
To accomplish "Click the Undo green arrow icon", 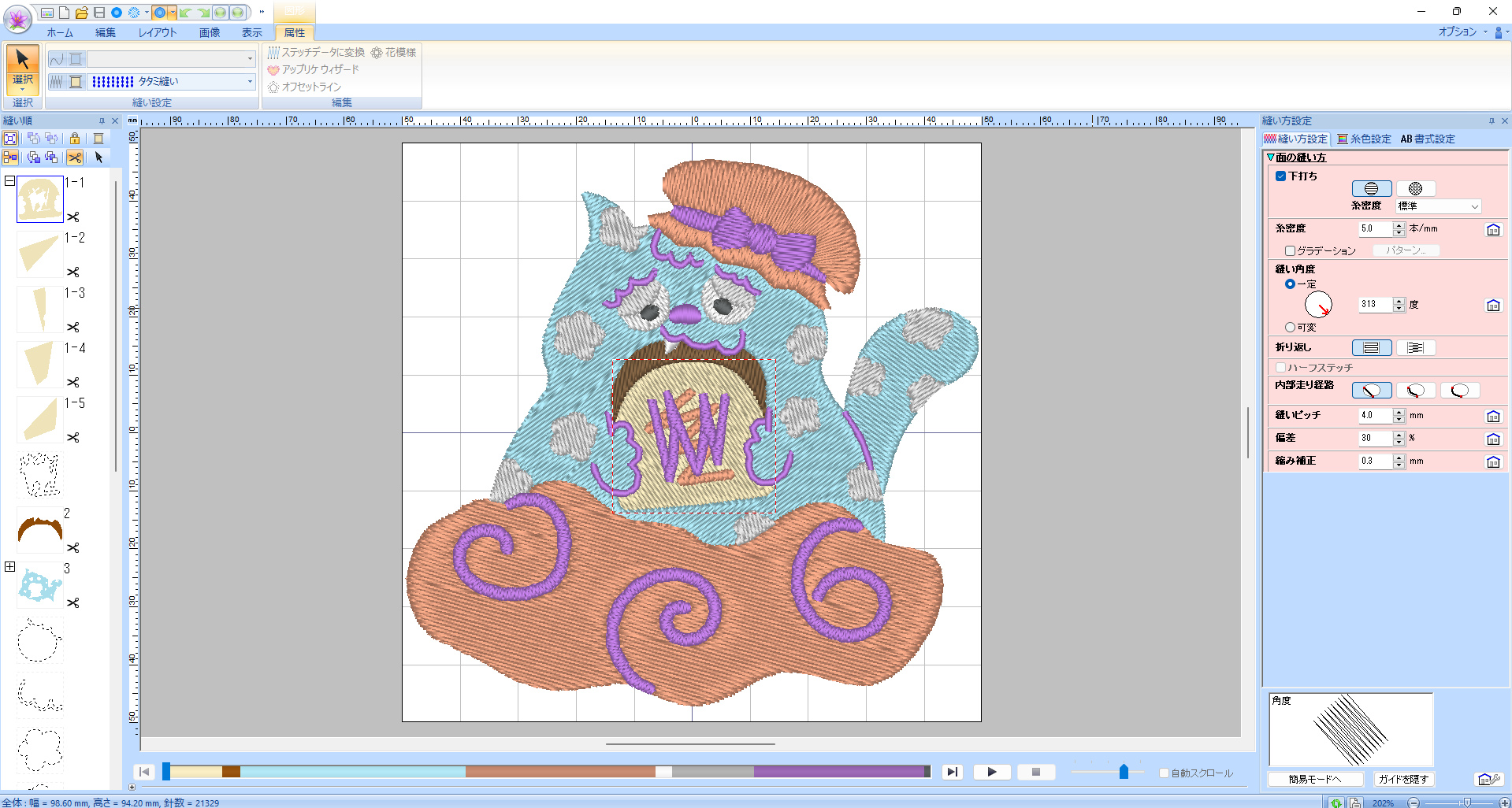I will pyautogui.click(x=185, y=13).
